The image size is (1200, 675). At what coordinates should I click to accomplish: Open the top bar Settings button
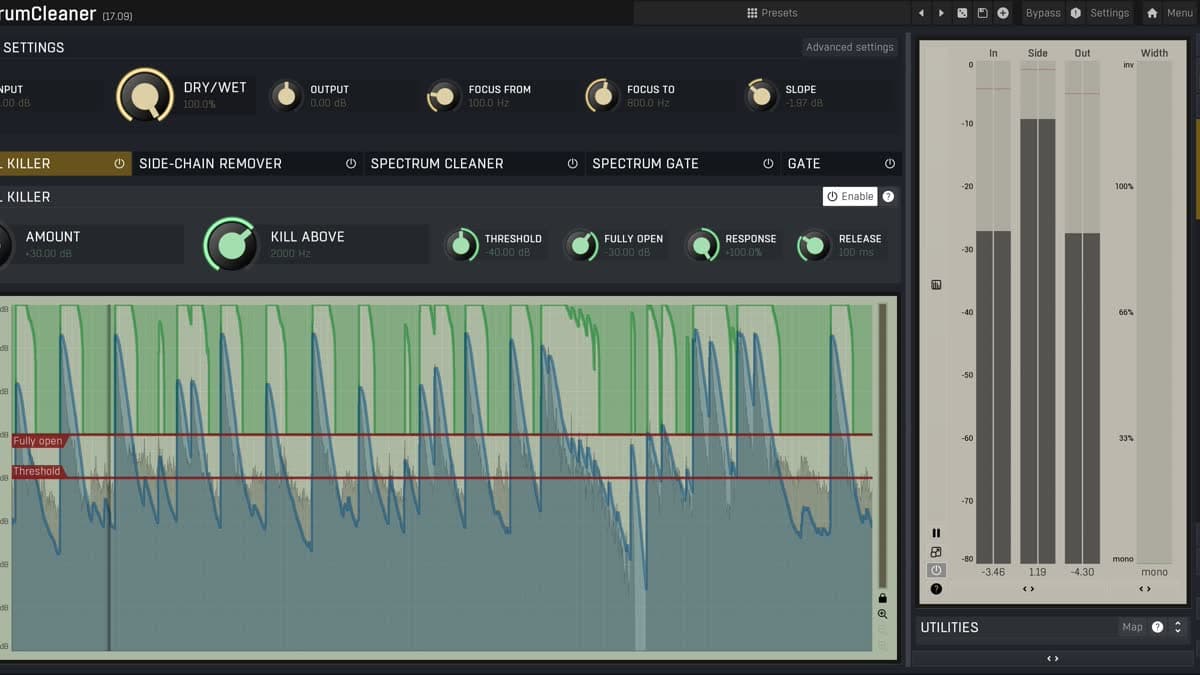[1109, 13]
